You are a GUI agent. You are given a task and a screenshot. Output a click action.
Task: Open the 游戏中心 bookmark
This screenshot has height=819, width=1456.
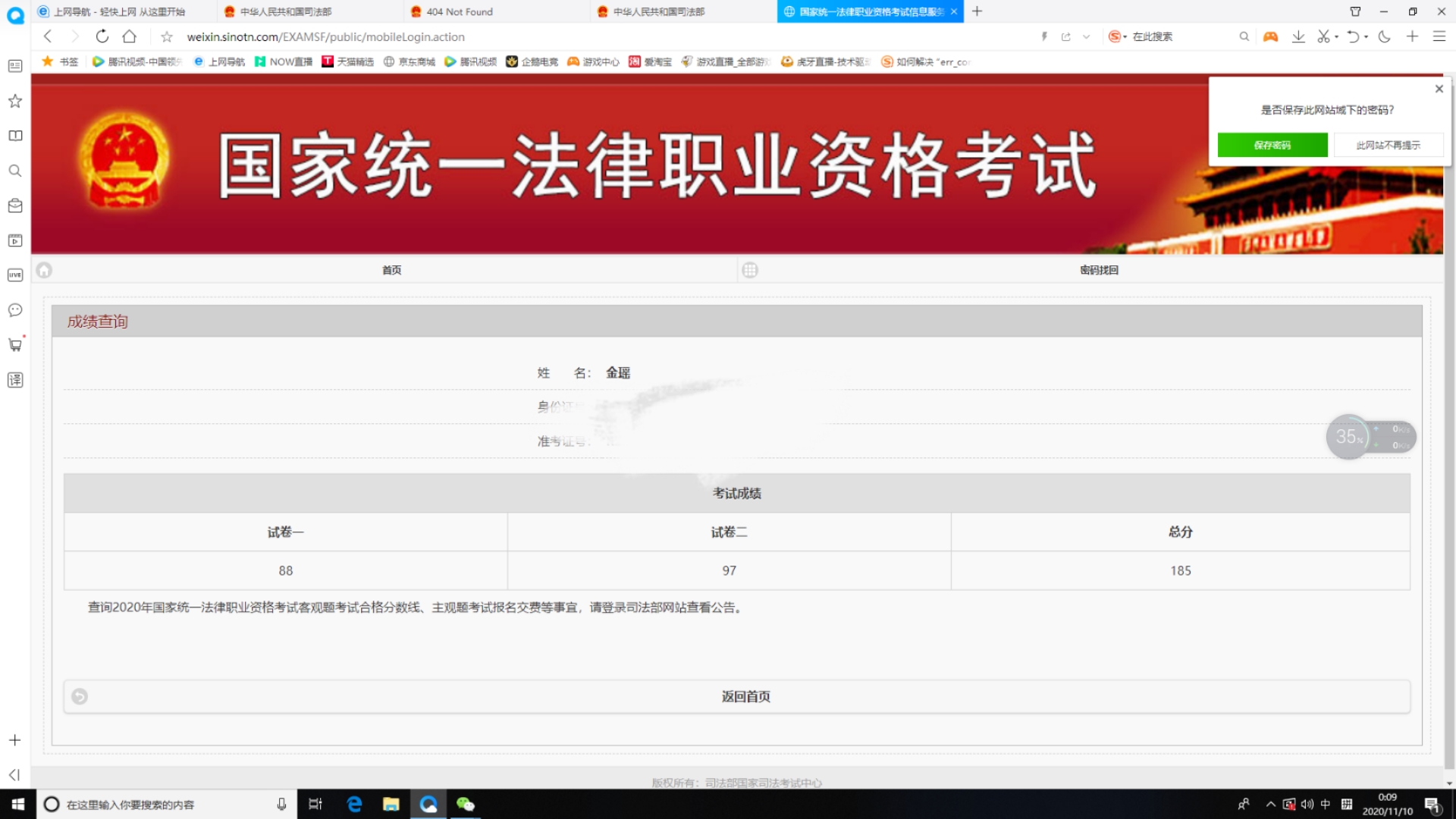click(x=594, y=61)
